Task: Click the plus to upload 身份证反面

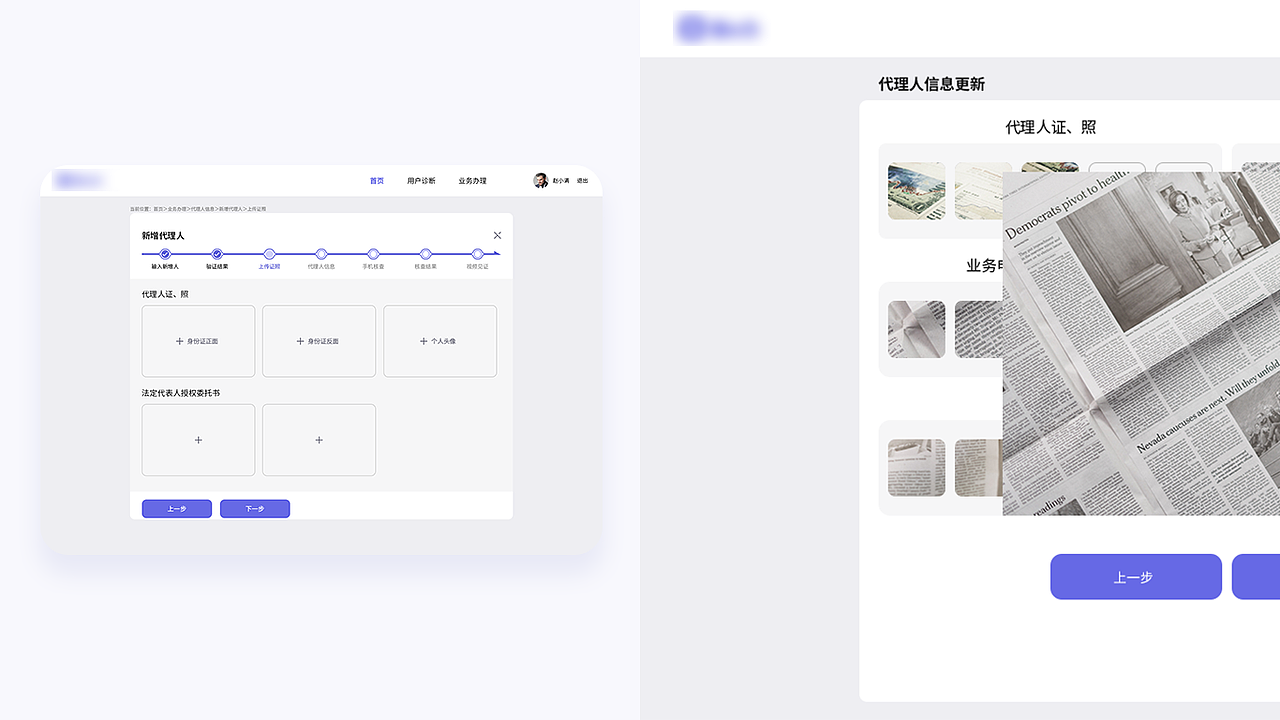Action: (x=319, y=341)
